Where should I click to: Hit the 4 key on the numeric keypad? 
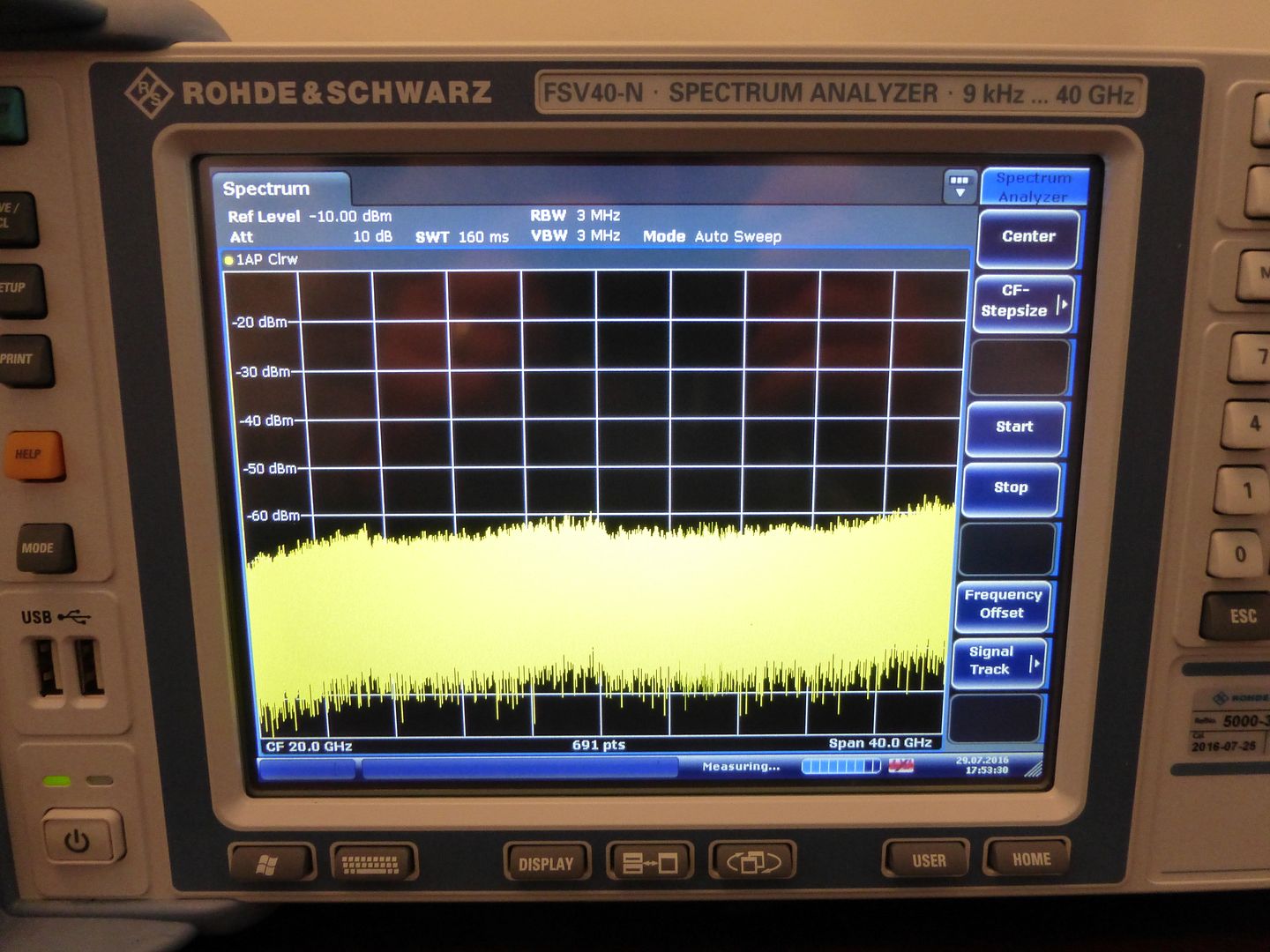1248,424
